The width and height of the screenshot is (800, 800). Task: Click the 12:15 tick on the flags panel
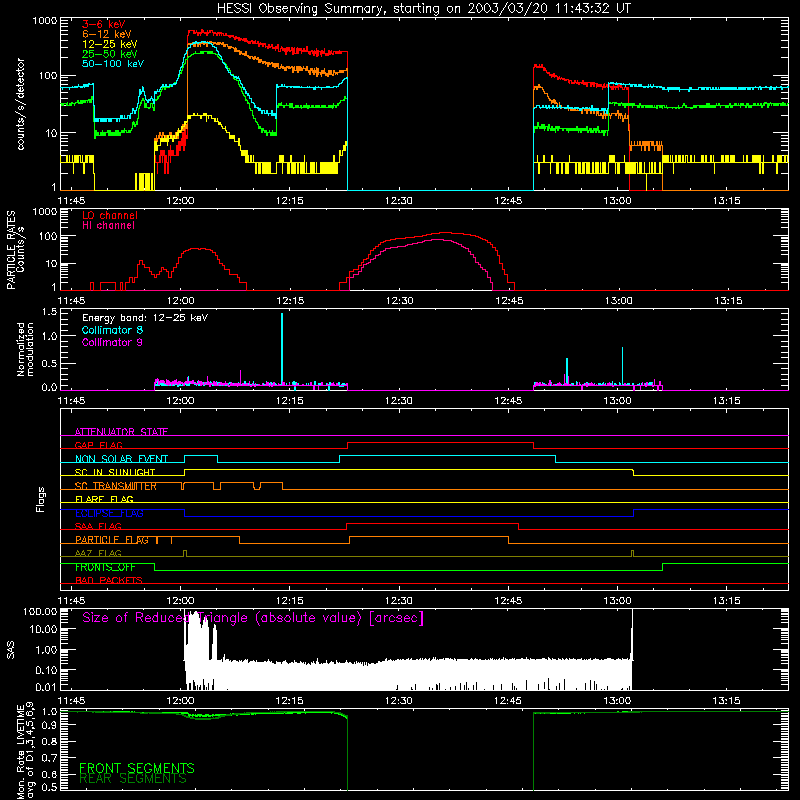click(x=290, y=601)
